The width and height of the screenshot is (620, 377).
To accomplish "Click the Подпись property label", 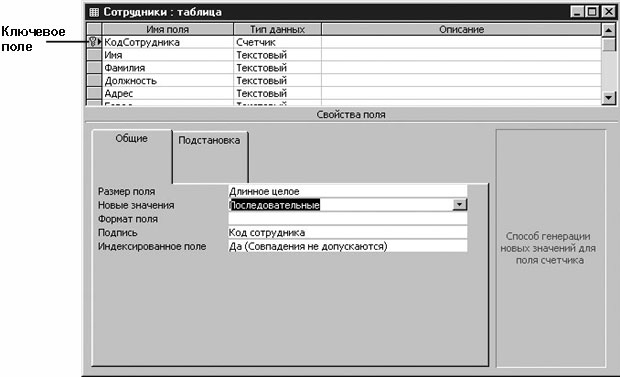I will click(117, 233).
